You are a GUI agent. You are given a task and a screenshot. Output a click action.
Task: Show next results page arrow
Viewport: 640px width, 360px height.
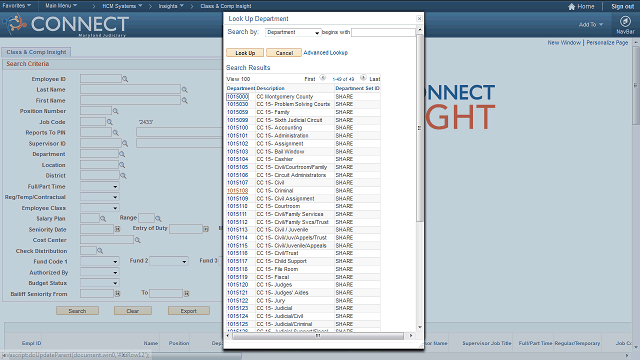point(363,78)
